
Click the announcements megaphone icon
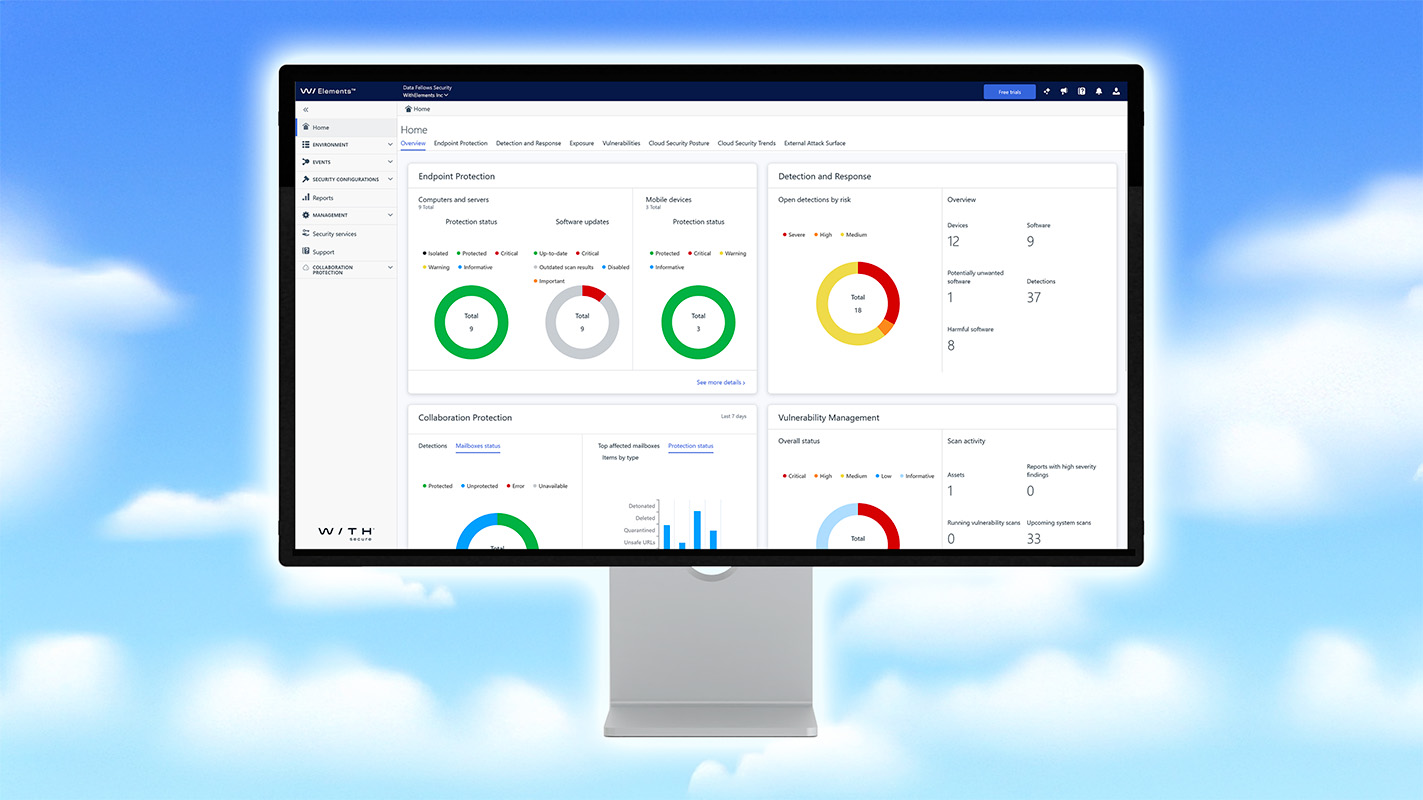1063,91
